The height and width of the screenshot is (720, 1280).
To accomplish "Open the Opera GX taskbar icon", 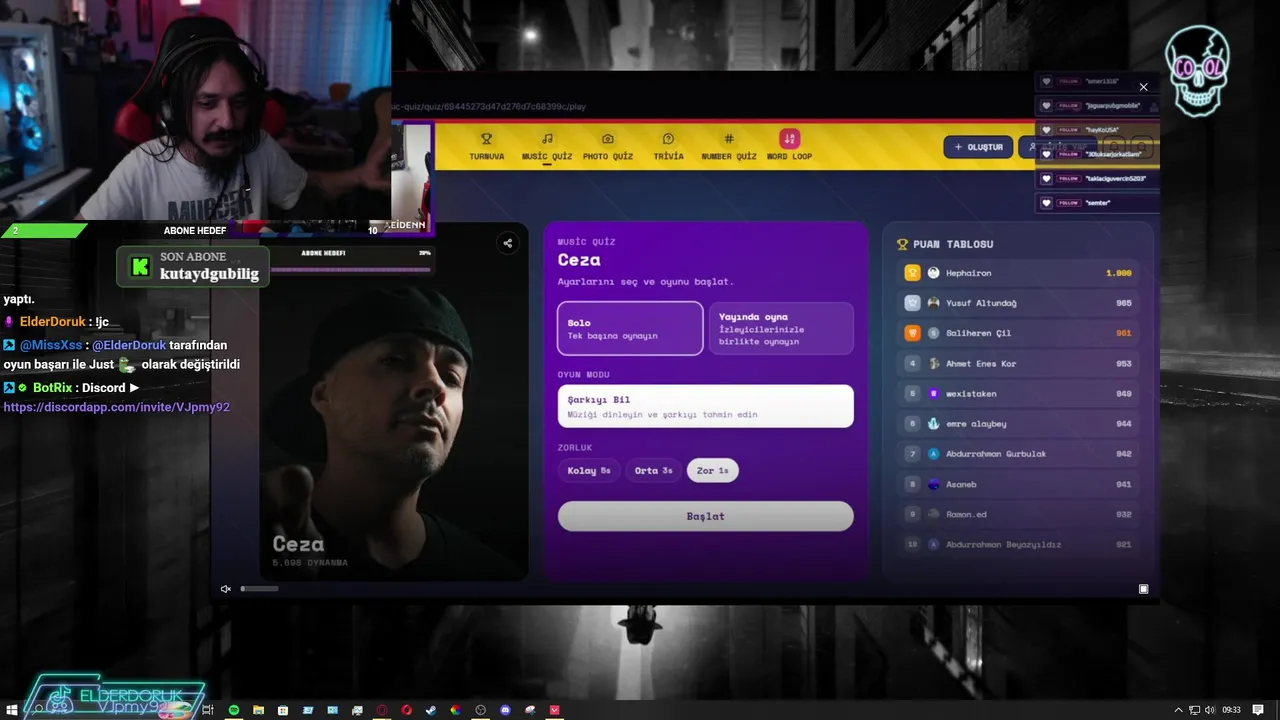I will (x=382, y=710).
